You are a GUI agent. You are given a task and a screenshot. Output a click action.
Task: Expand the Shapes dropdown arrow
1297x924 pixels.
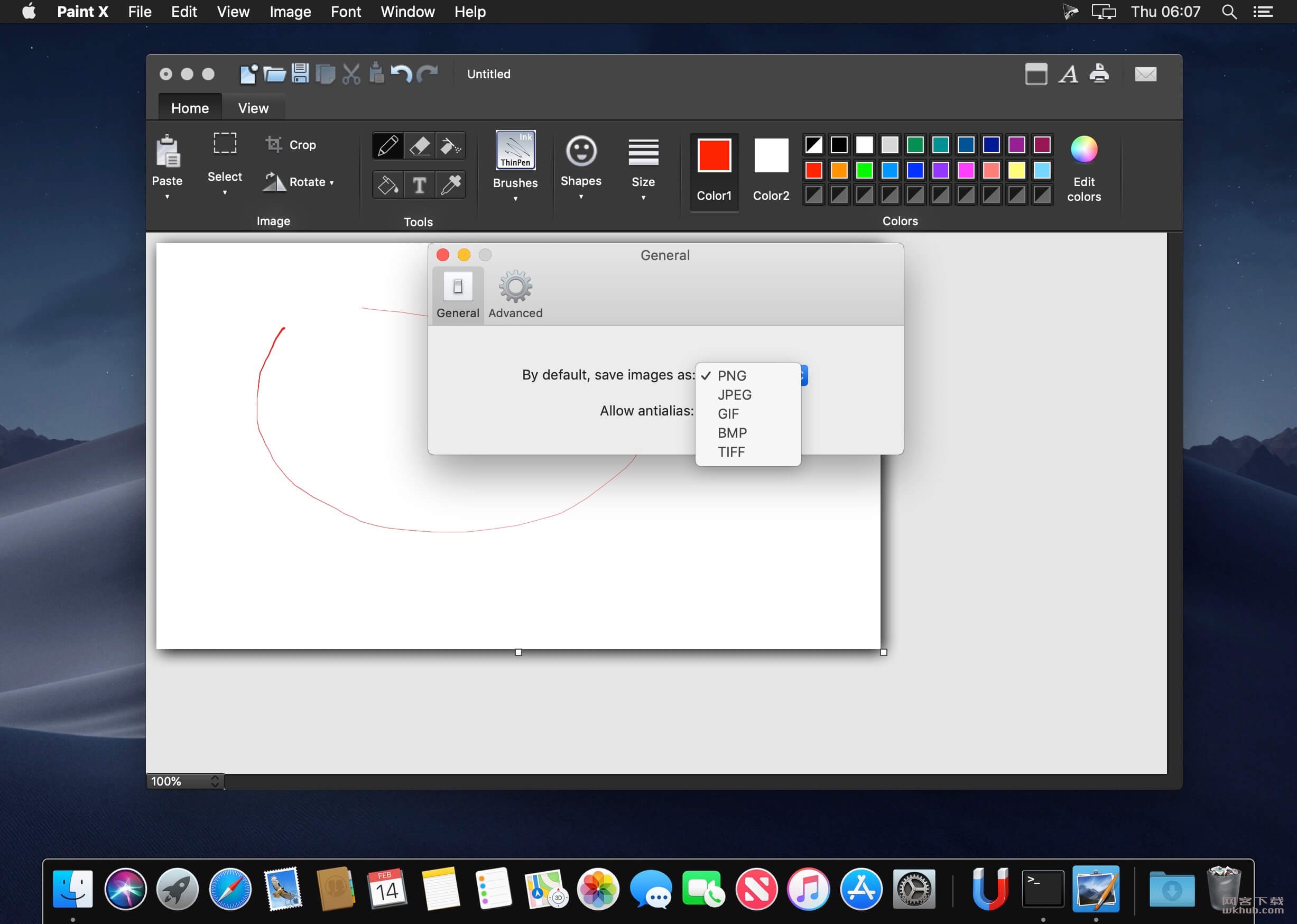pyautogui.click(x=581, y=197)
